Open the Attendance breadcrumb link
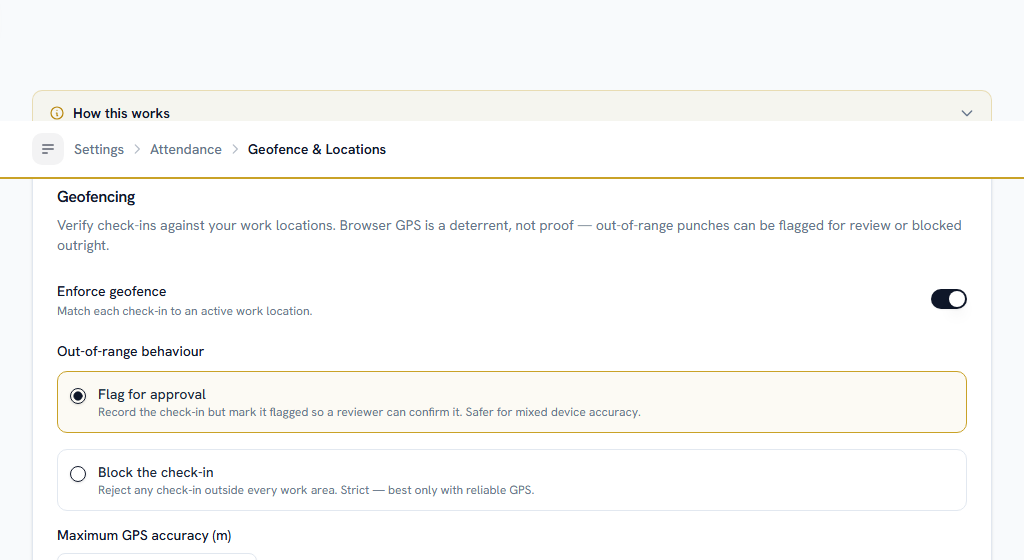 [186, 149]
